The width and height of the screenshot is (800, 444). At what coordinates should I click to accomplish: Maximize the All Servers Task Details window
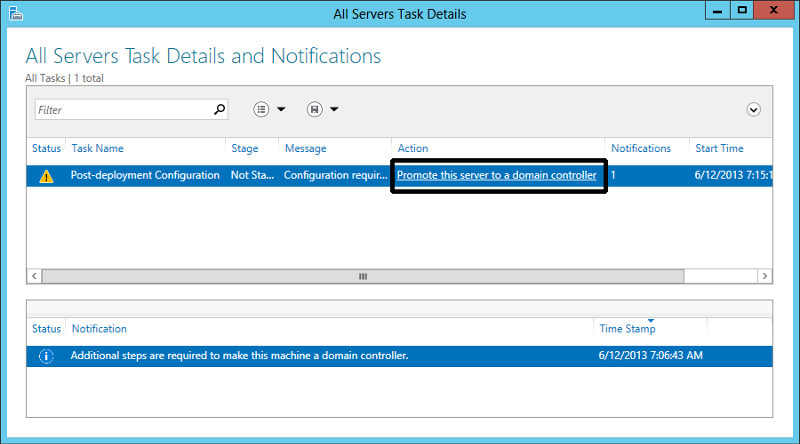(x=742, y=10)
